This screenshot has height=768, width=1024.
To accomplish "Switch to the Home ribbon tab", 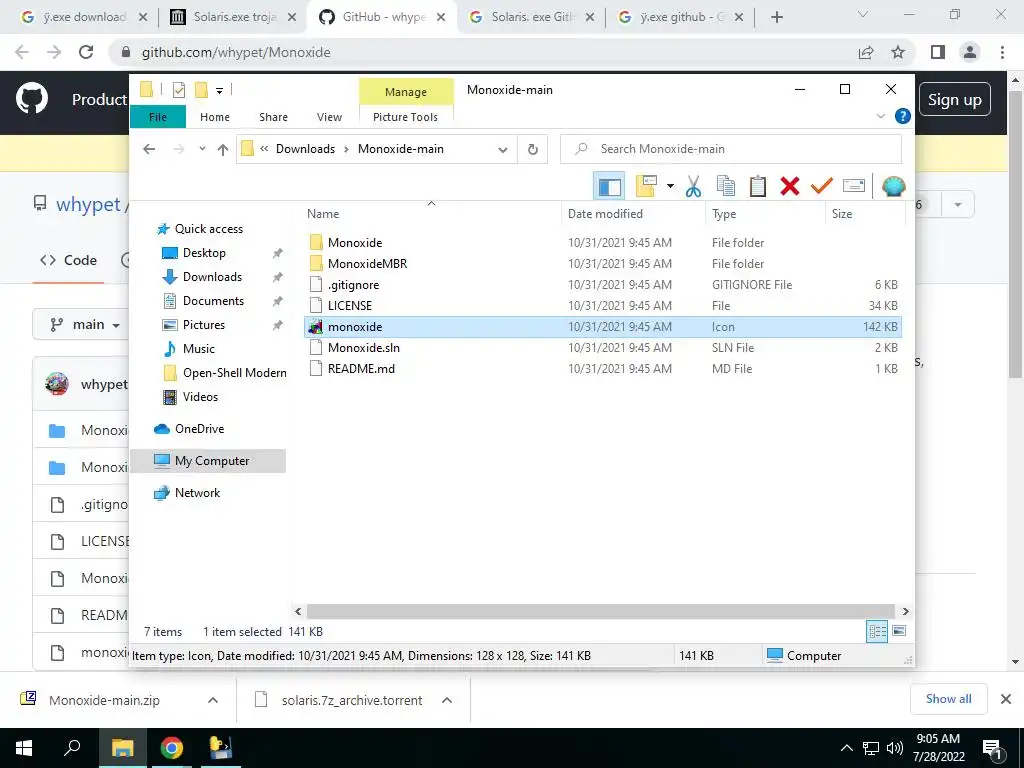I will [215, 117].
